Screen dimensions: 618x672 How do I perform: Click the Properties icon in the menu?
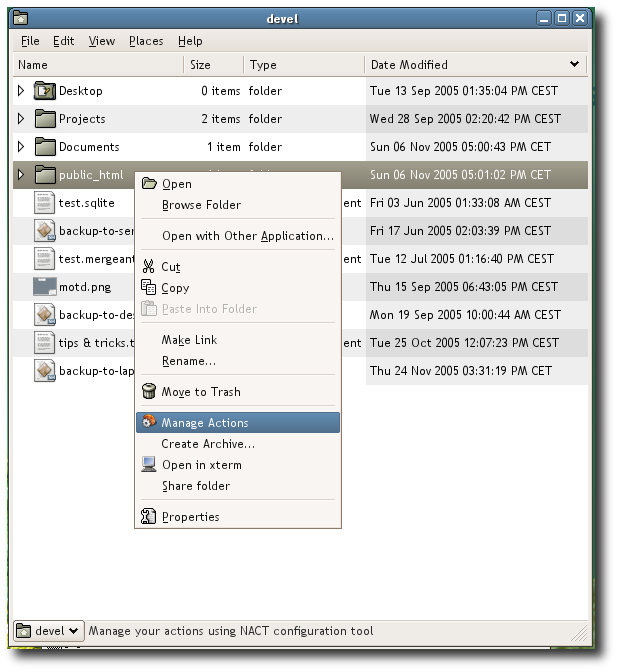pyautogui.click(x=148, y=516)
